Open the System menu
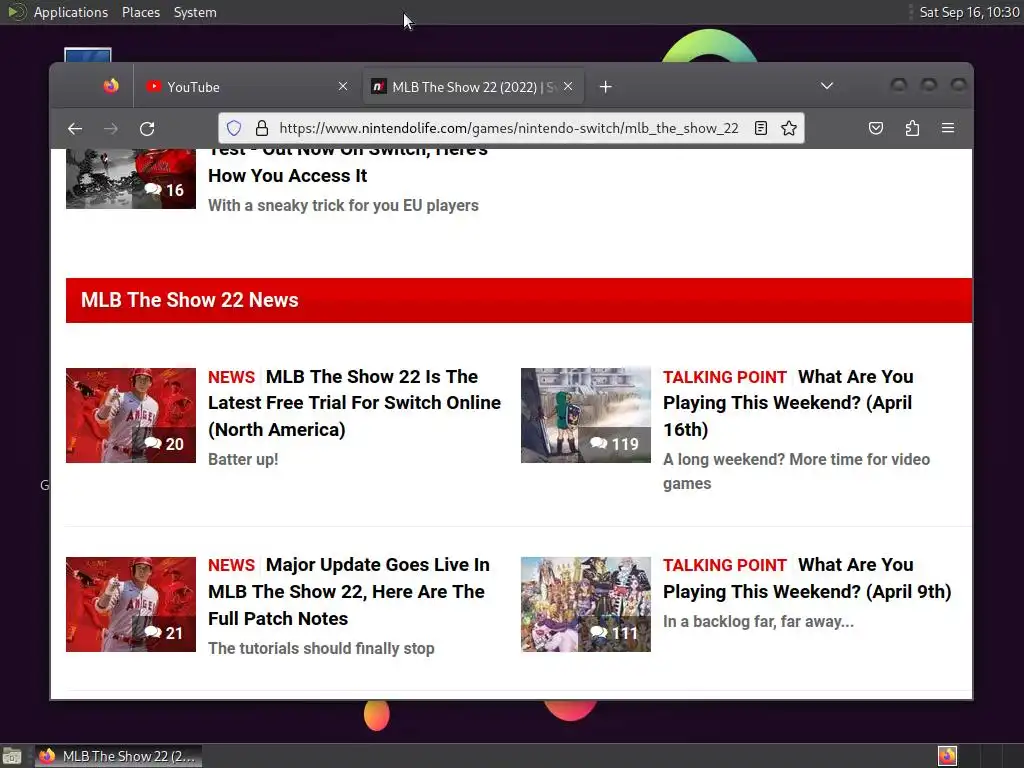 [x=195, y=12]
